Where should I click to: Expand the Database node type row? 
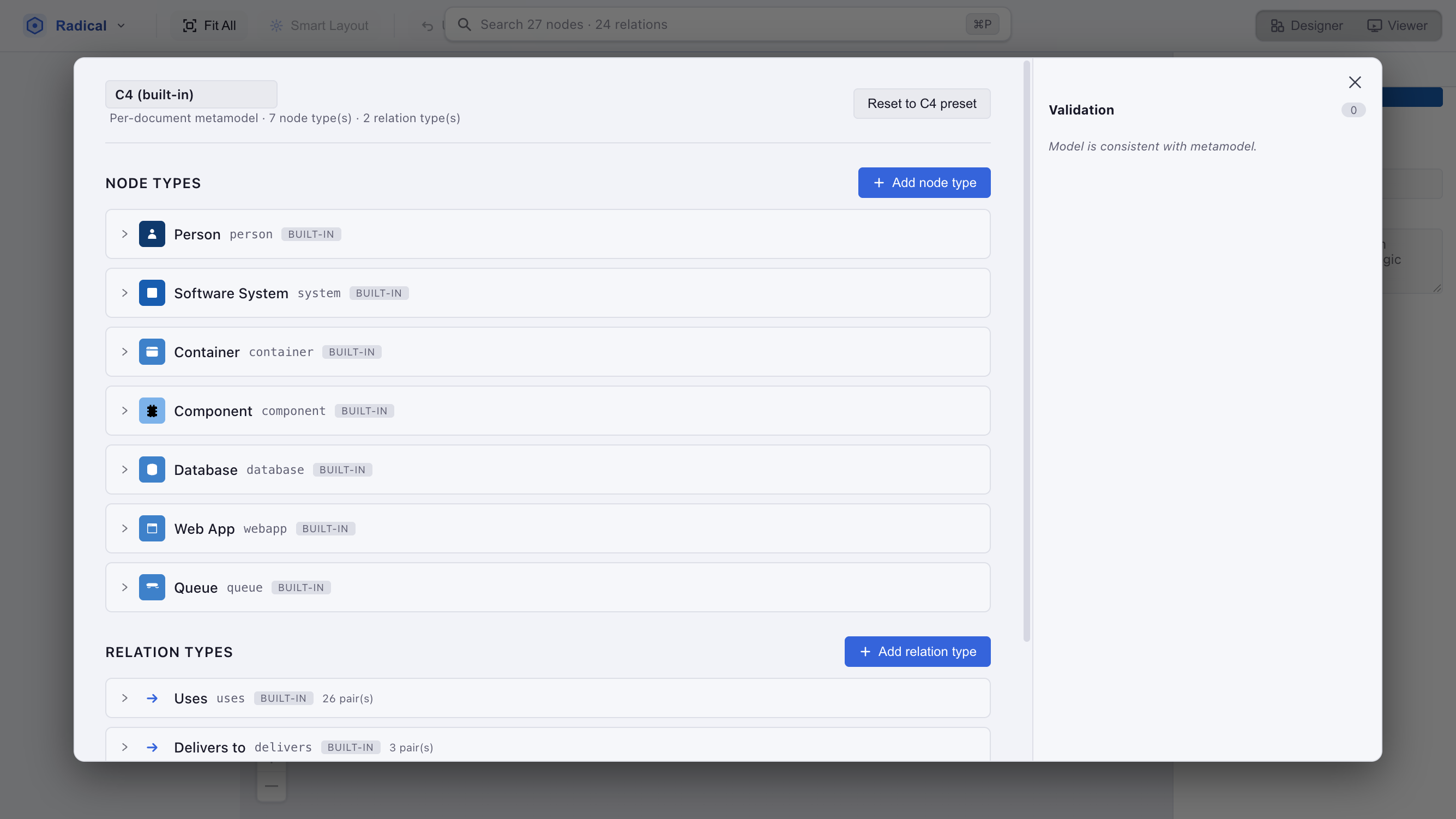point(124,469)
